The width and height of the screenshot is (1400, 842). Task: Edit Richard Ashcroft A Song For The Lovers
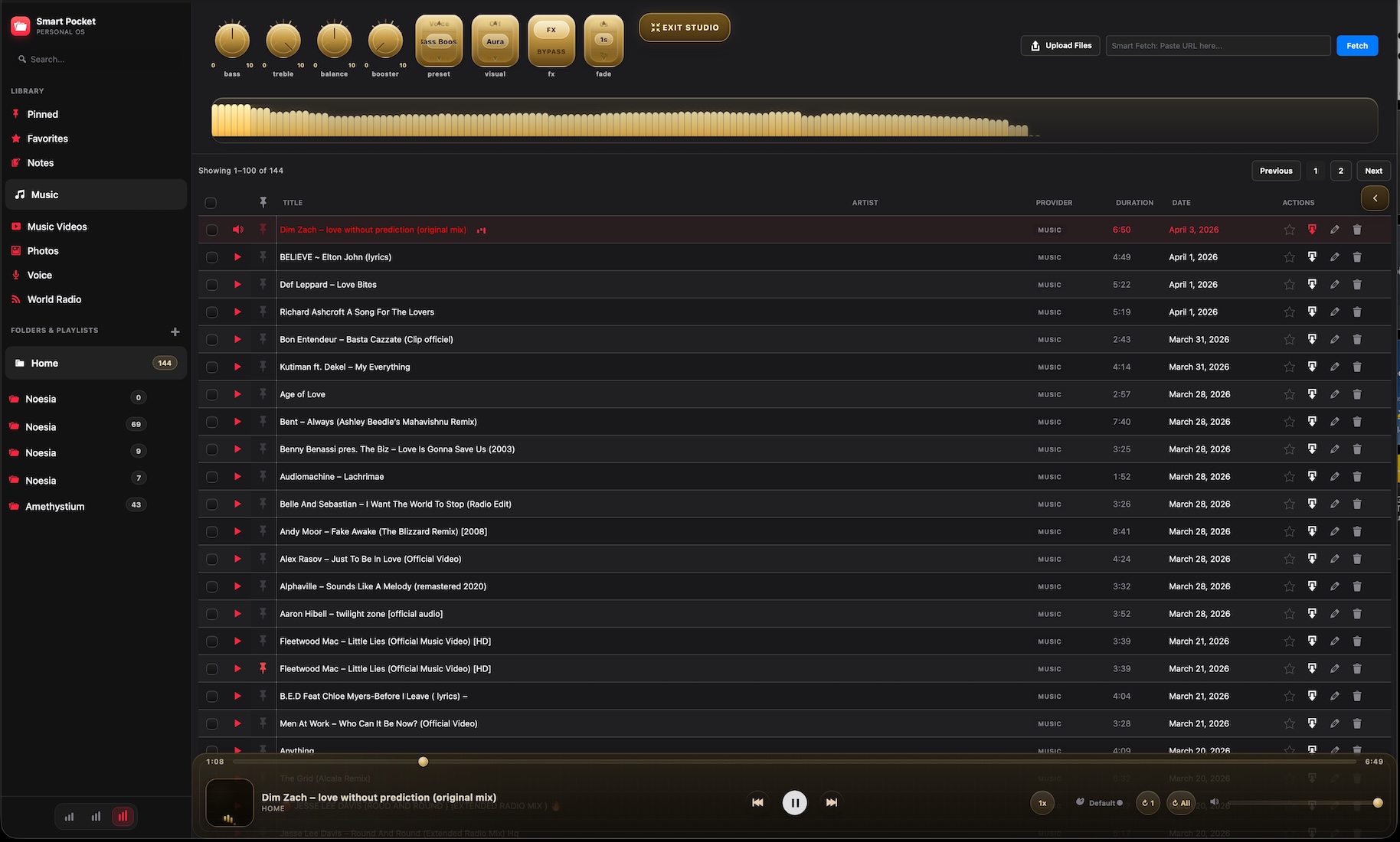click(1334, 312)
